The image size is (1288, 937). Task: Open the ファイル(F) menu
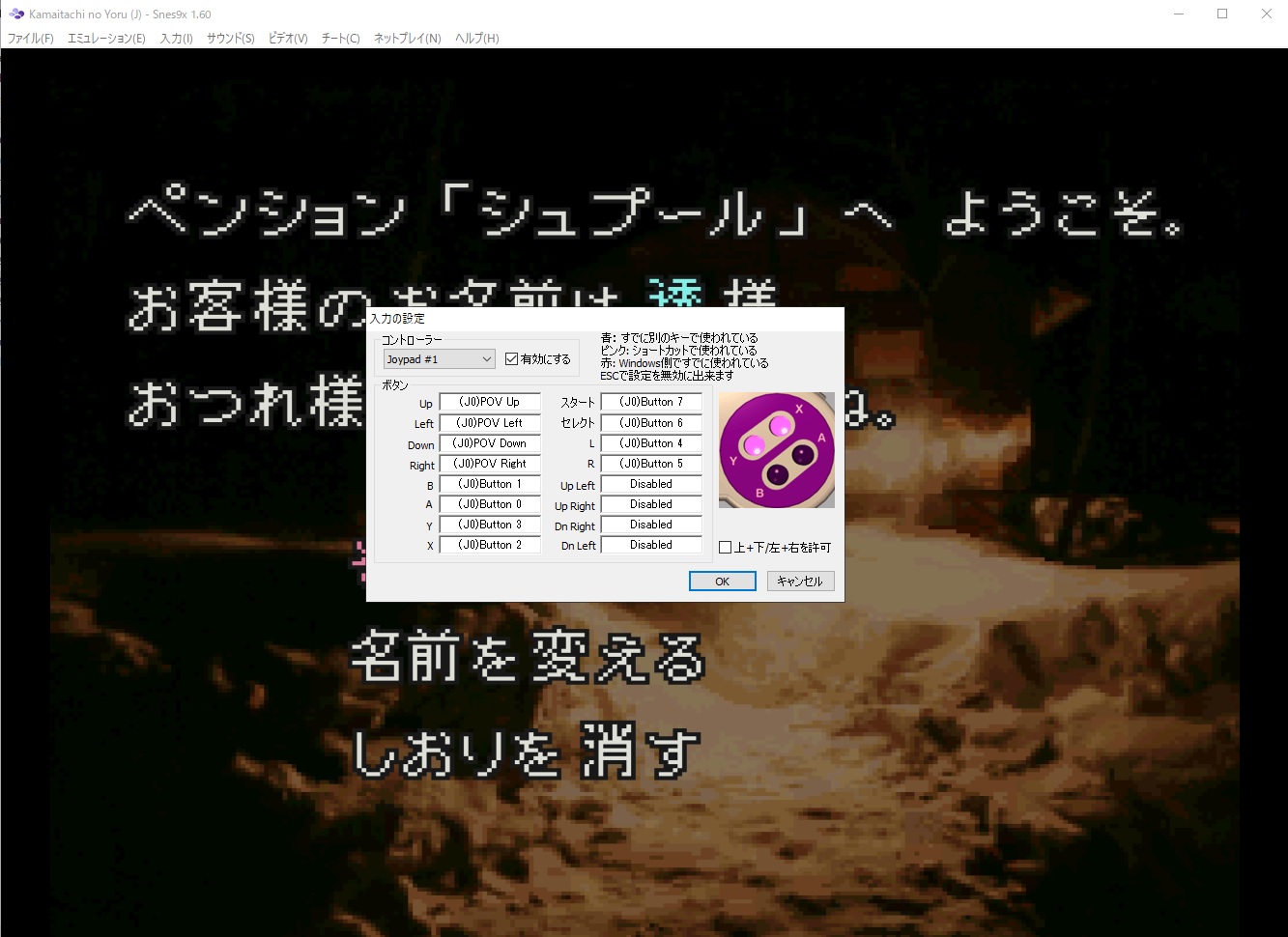31,39
